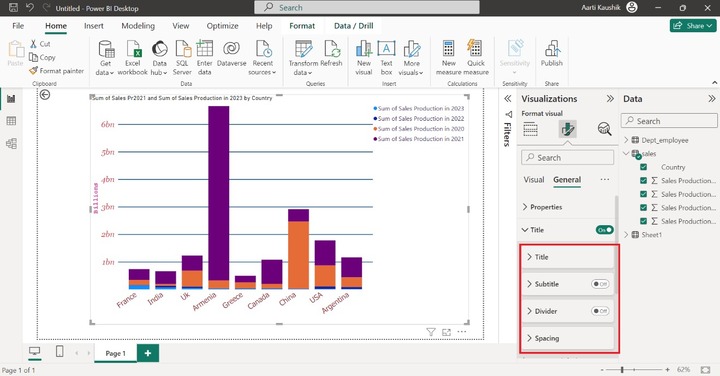Click Transform data in Queries group
Screen dimensions: 720x376
click(303, 58)
